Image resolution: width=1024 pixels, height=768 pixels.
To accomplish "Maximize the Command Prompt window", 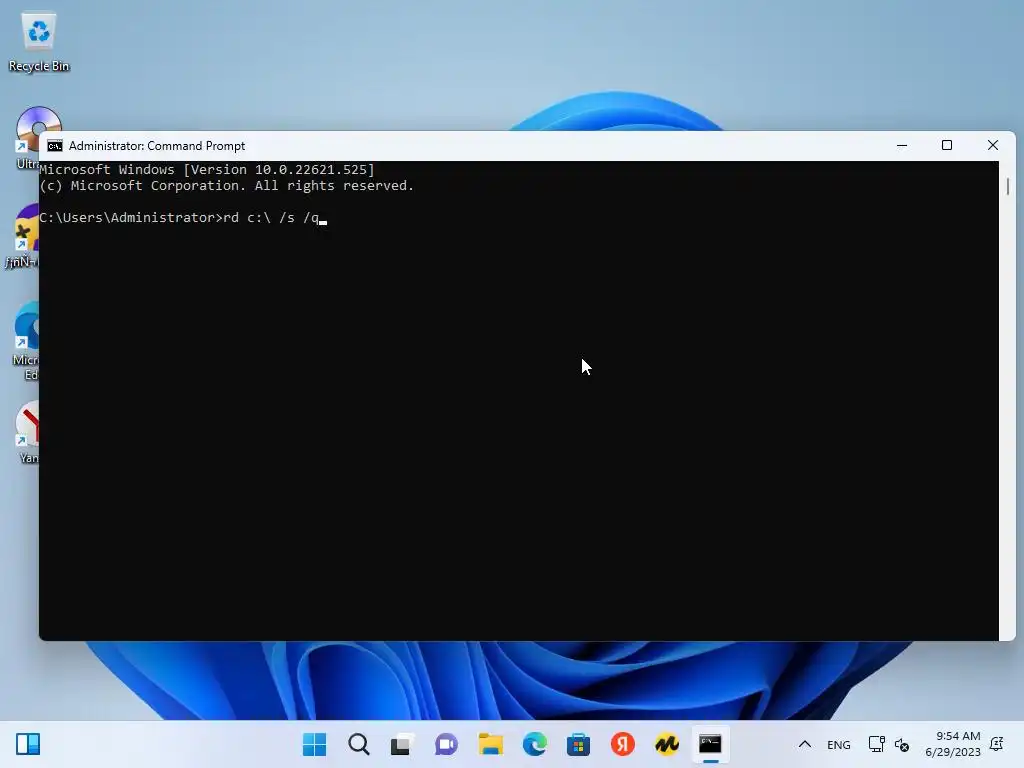I will (x=947, y=146).
